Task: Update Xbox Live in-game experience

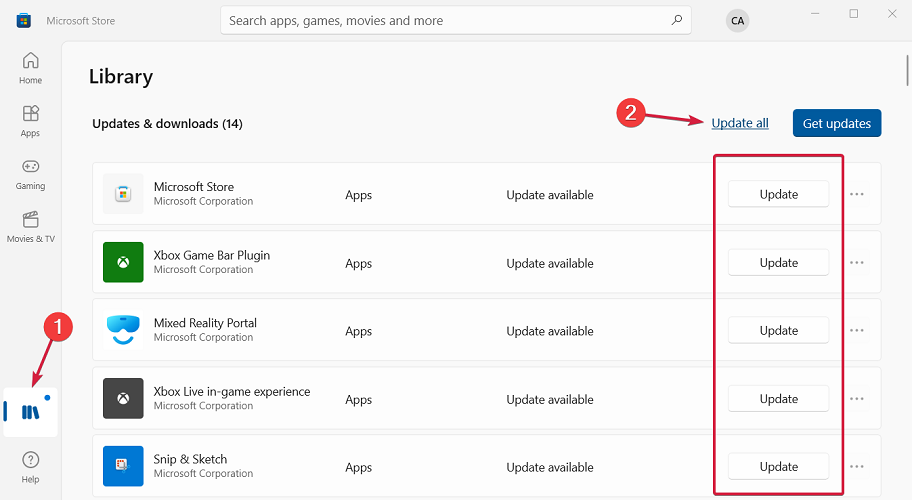Action: click(x=778, y=398)
